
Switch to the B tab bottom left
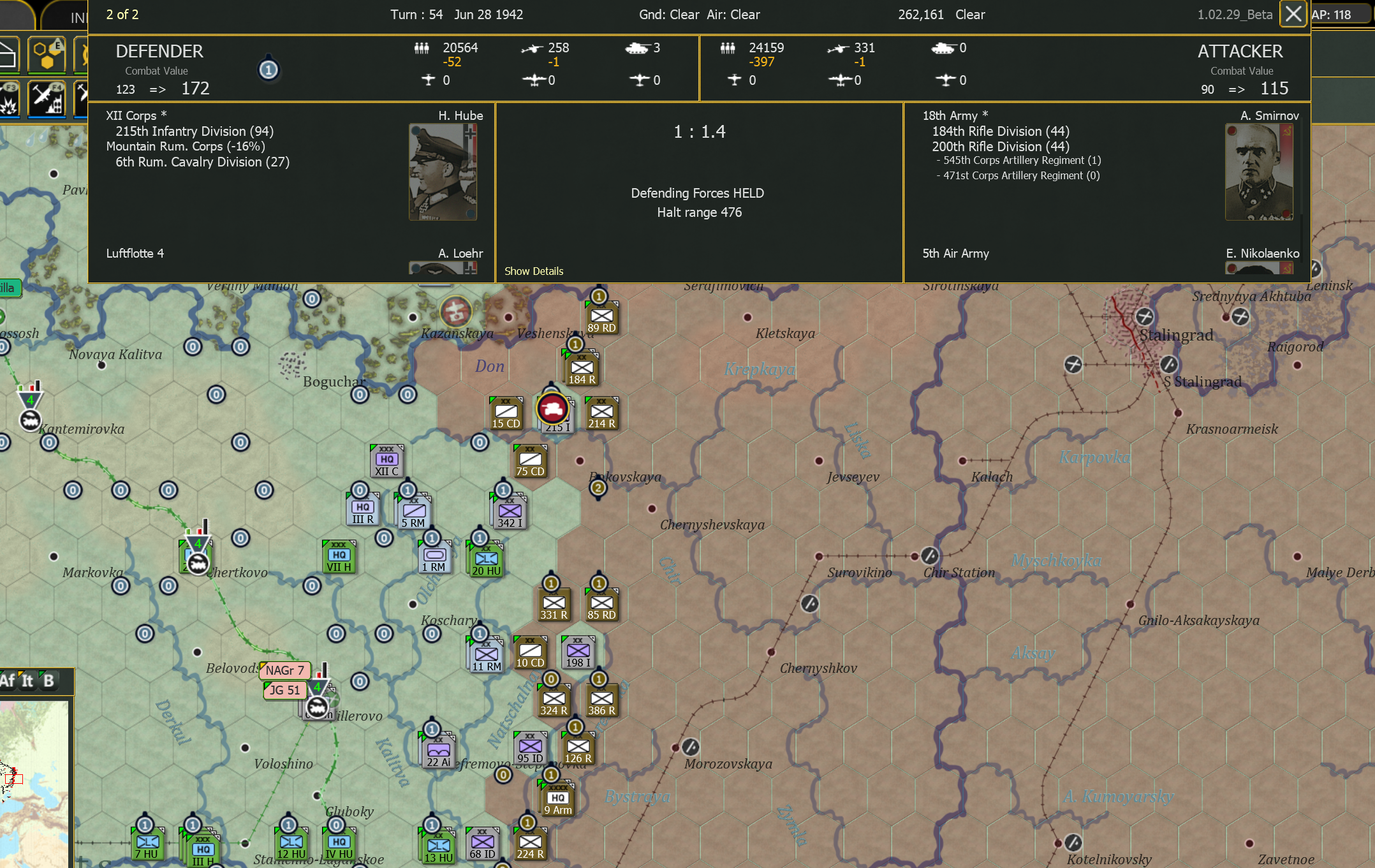49,681
